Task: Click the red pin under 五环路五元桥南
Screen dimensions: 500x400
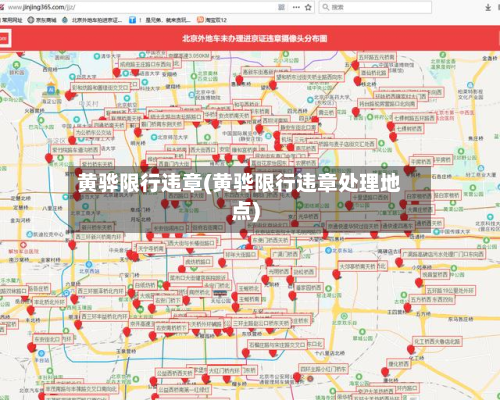Action: tap(355, 65)
